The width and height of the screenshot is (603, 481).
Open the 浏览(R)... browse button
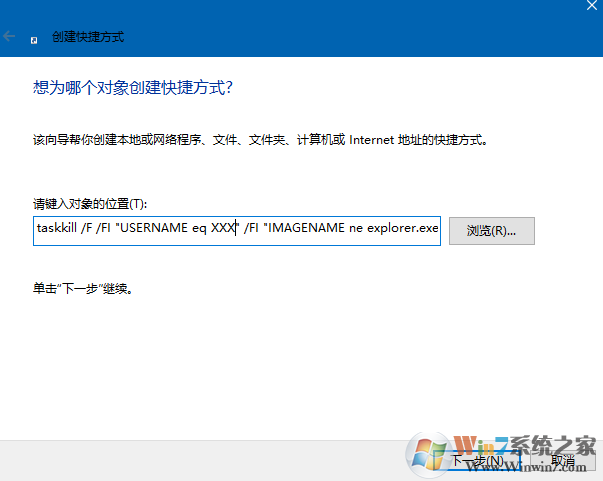(x=492, y=231)
